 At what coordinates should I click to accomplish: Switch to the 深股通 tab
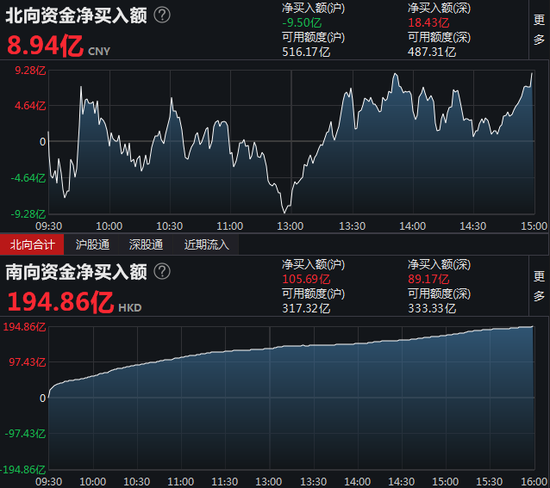(x=146, y=245)
